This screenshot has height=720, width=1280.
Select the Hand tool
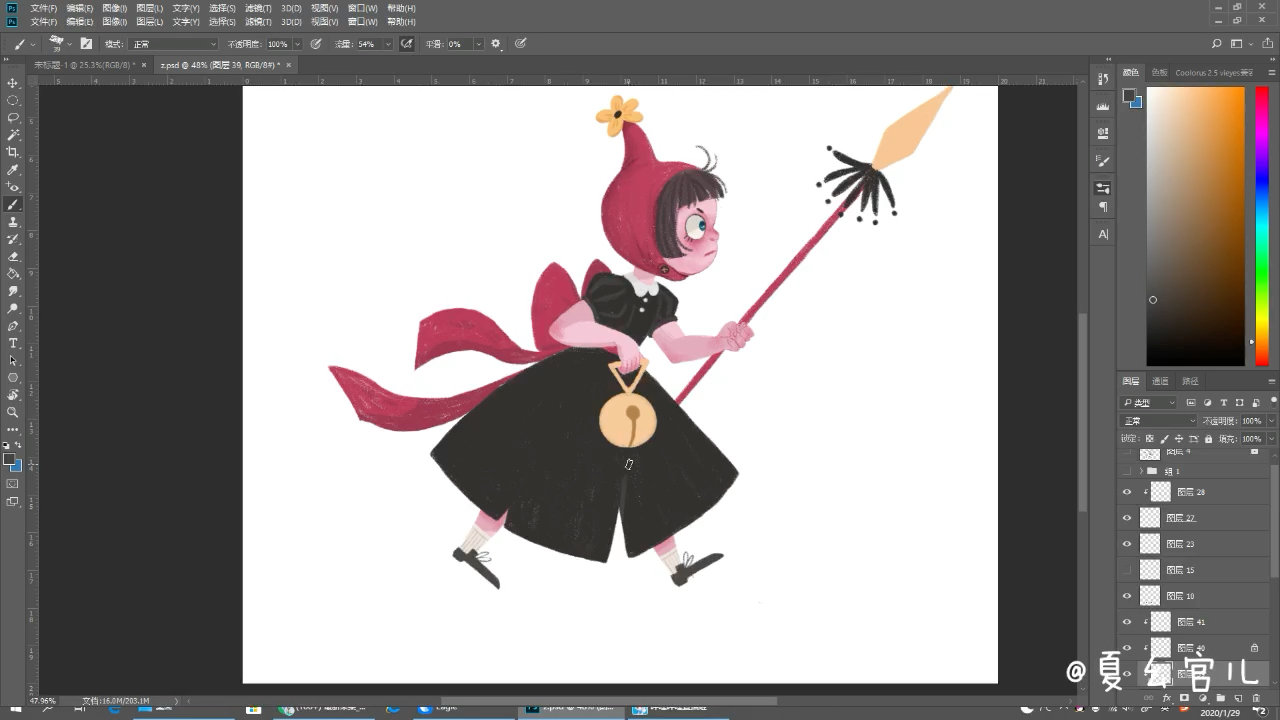click(x=13, y=395)
